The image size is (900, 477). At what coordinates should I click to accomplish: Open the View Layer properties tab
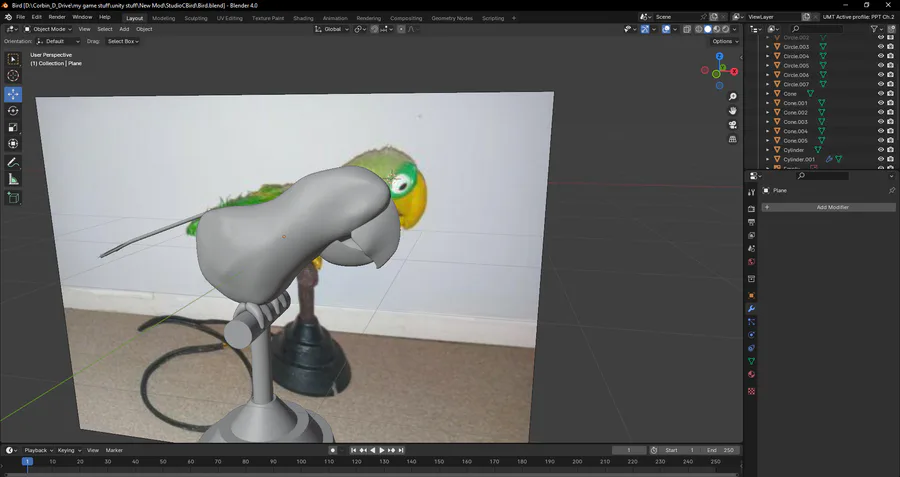[751, 235]
